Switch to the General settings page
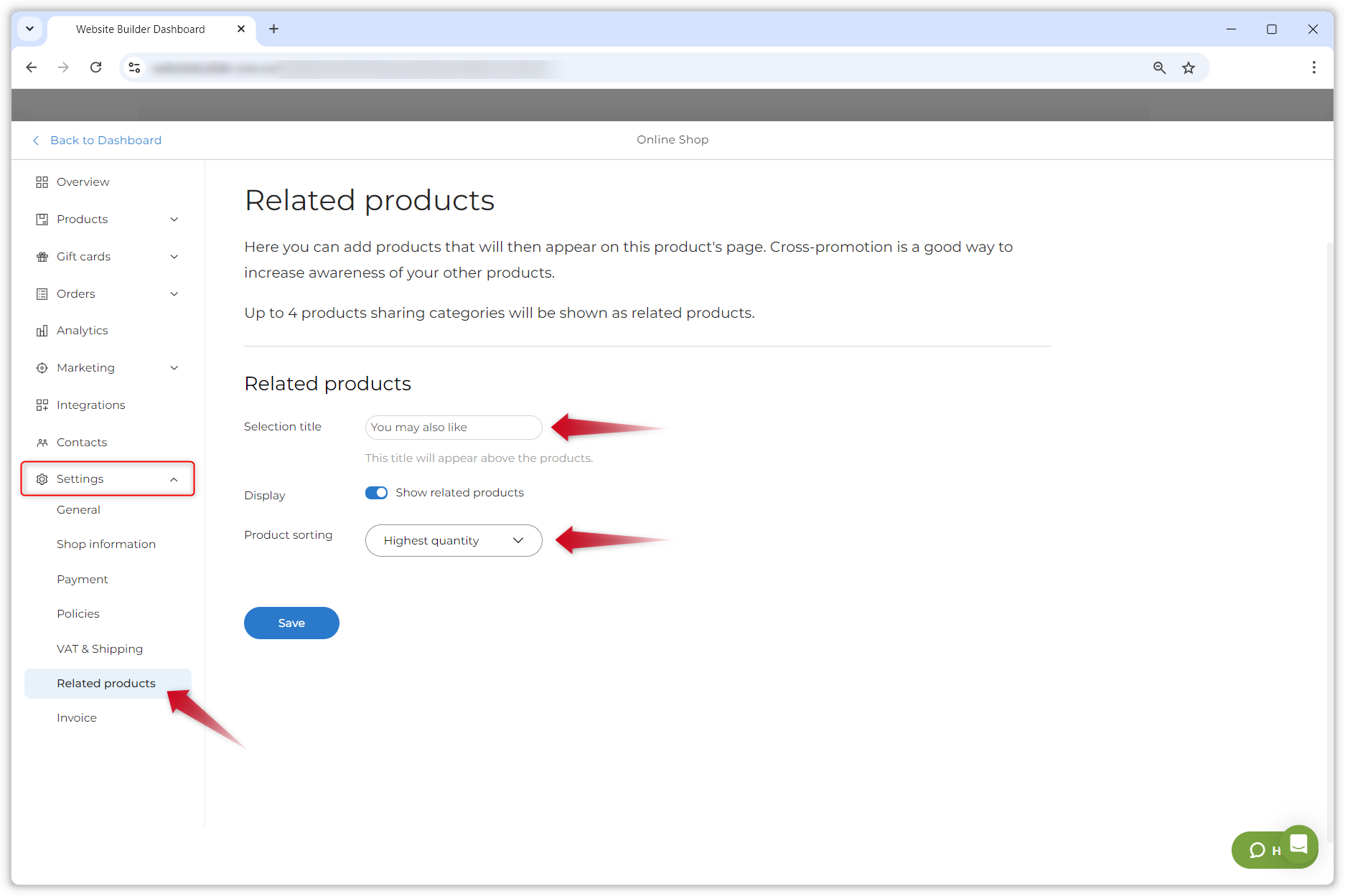 pos(78,509)
